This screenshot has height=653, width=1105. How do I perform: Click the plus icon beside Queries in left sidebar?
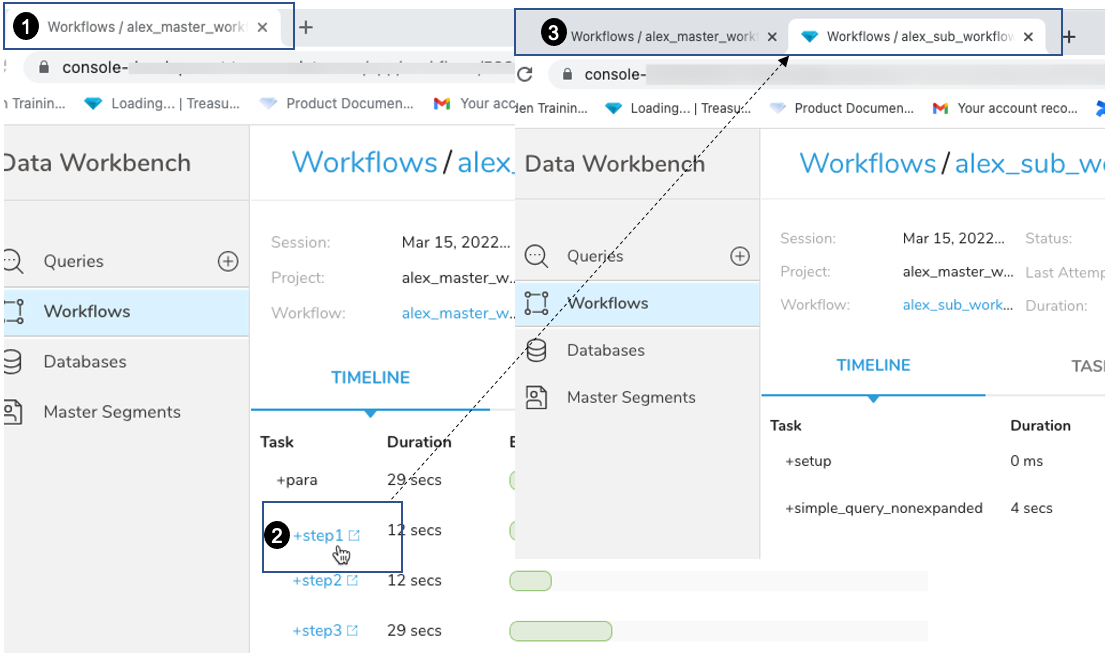pos(228,261)
